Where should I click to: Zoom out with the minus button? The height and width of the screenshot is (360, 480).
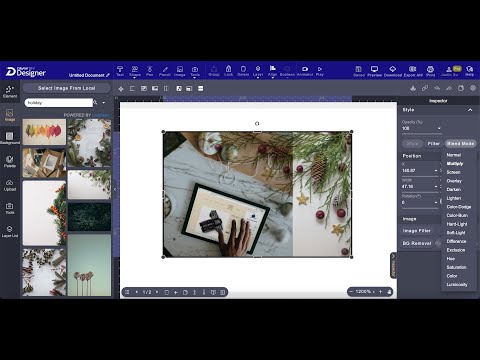(351, 292)
